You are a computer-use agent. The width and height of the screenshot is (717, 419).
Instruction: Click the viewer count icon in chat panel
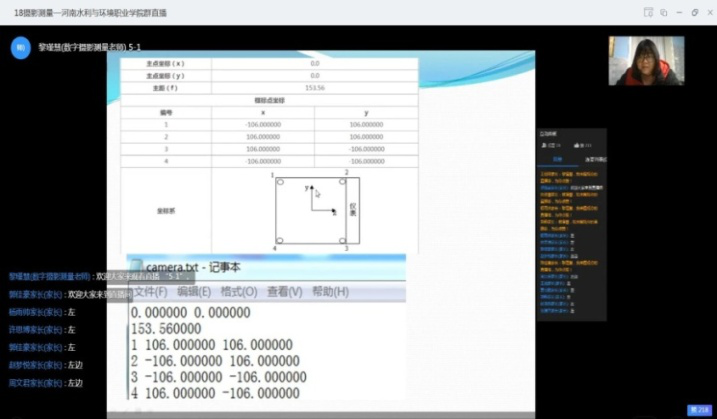(545, 146)
